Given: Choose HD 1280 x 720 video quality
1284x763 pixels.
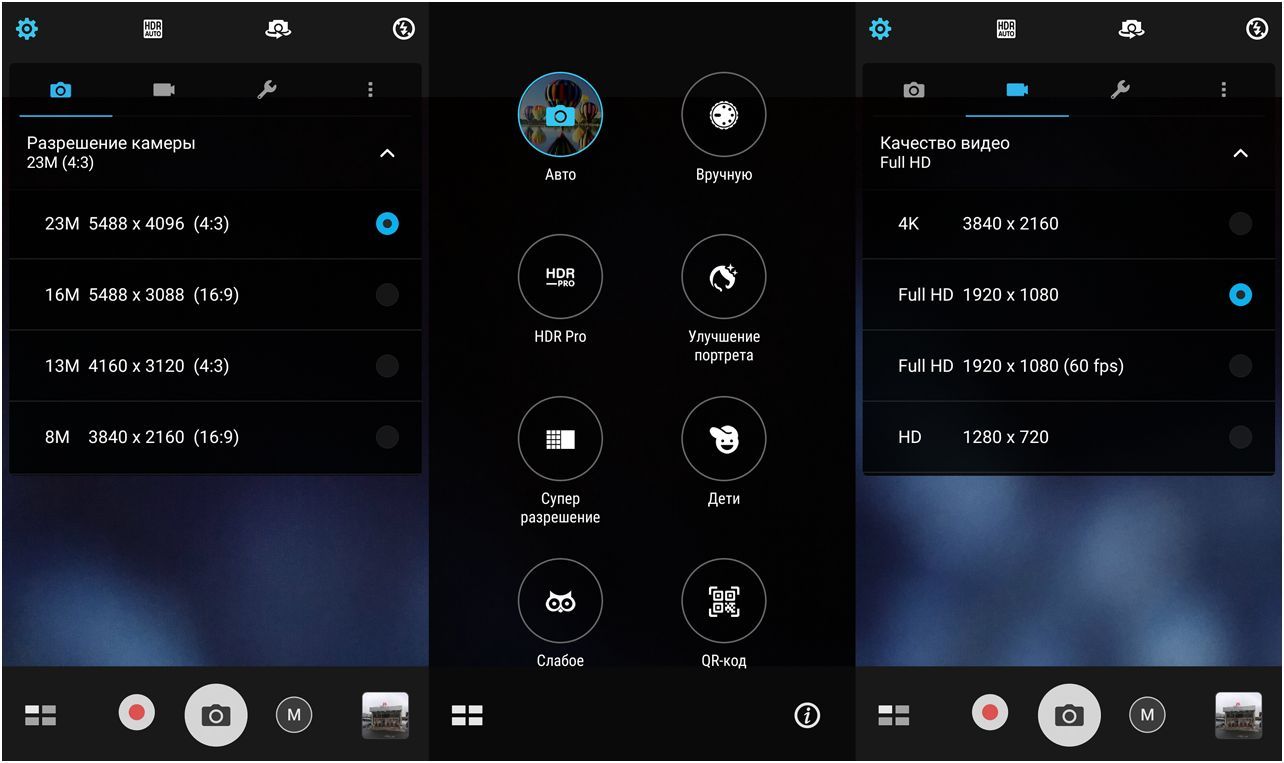Looking at the screenshot, I should point(1240,437).
